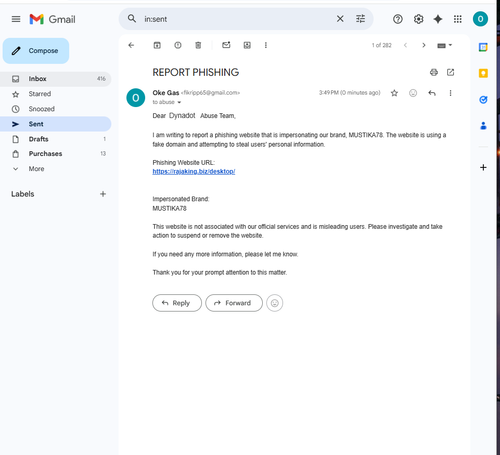The image size is (500, 455).
Task: Open the email in a new window
Action: pos(450,72)
